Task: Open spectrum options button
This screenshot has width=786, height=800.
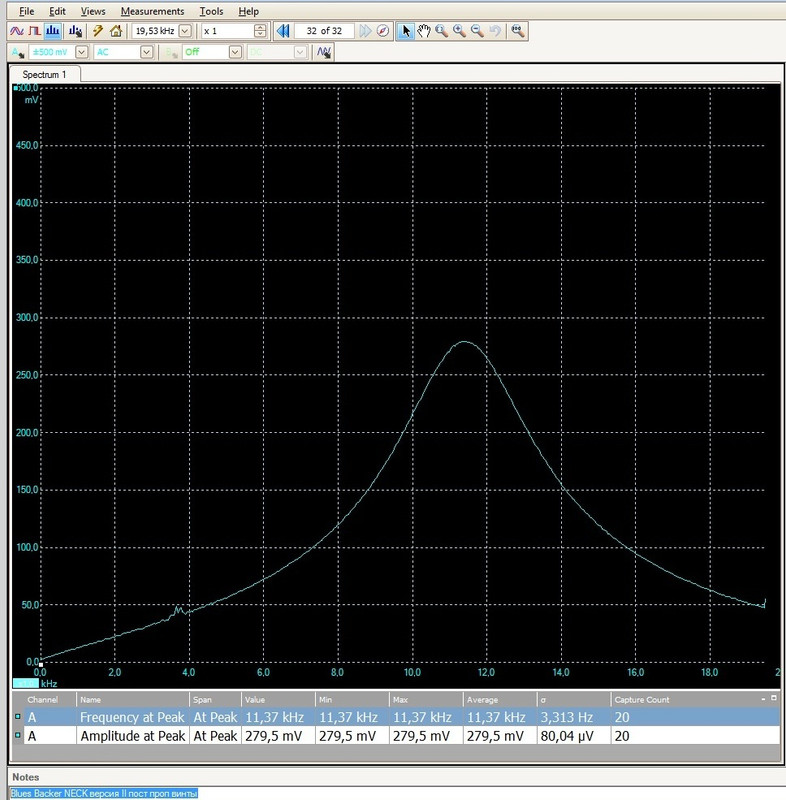Action: pos(75,31)
